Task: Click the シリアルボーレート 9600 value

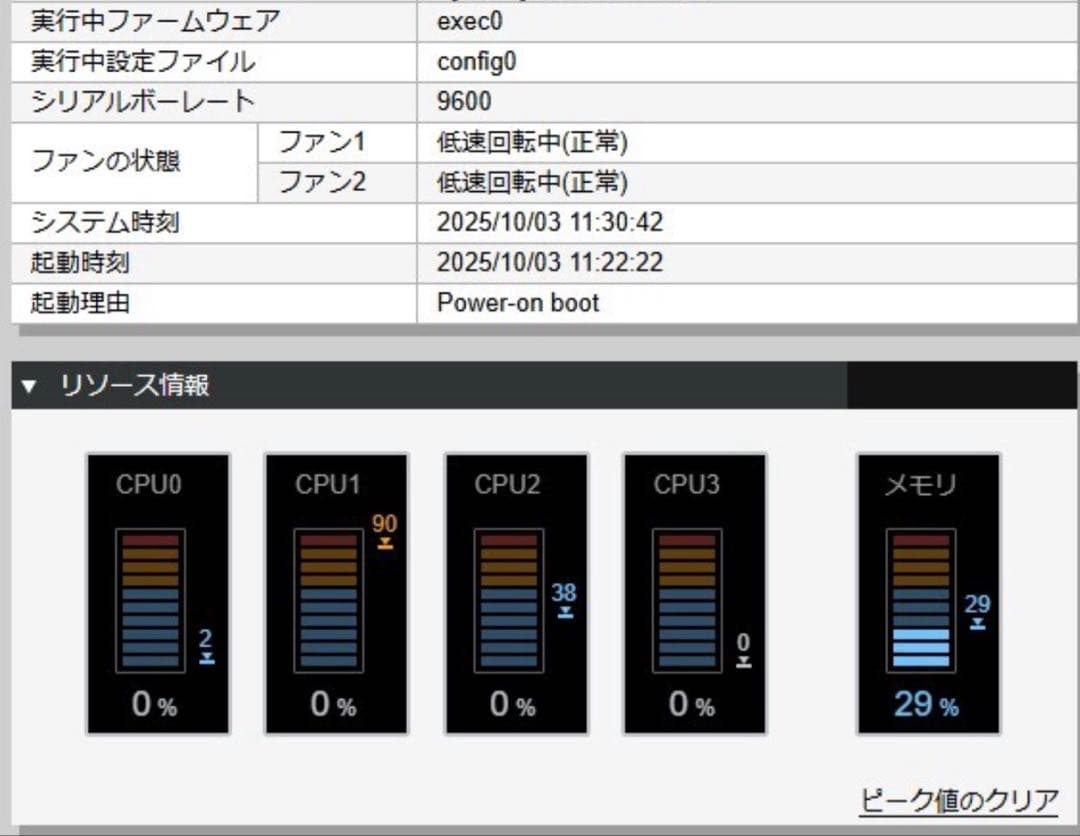Action: (462, 100)
